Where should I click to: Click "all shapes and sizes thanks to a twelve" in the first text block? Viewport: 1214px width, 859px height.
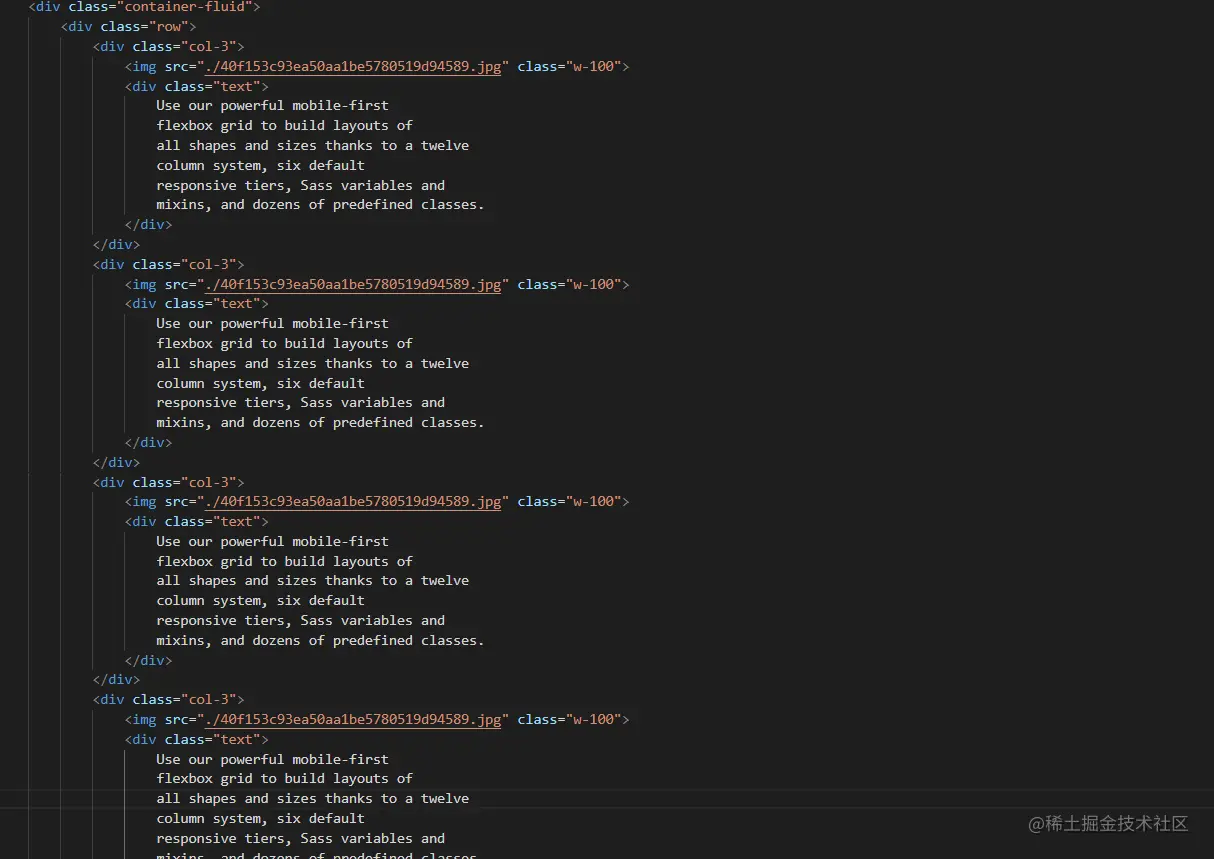312,145
